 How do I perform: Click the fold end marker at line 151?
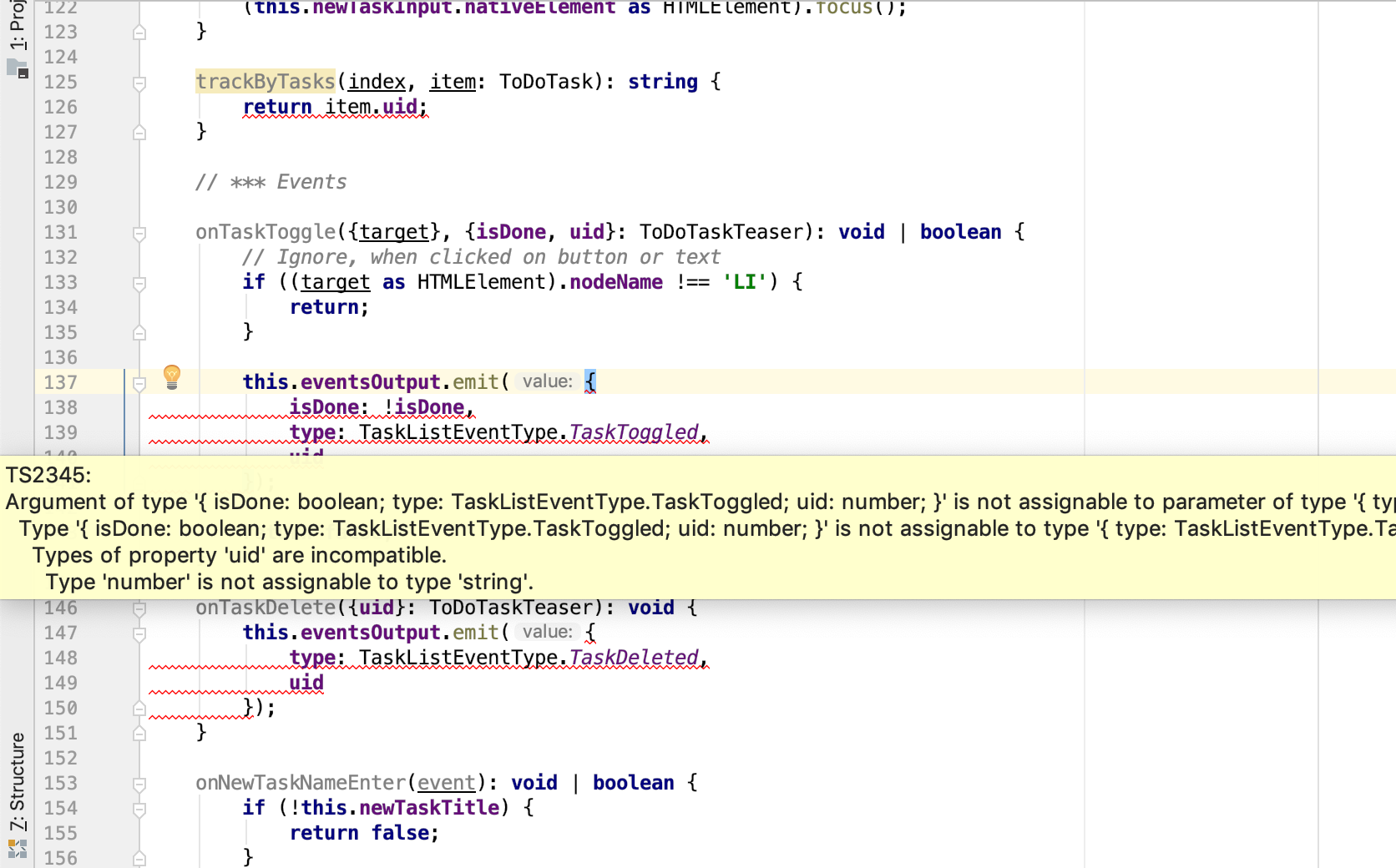pos(139,734)
